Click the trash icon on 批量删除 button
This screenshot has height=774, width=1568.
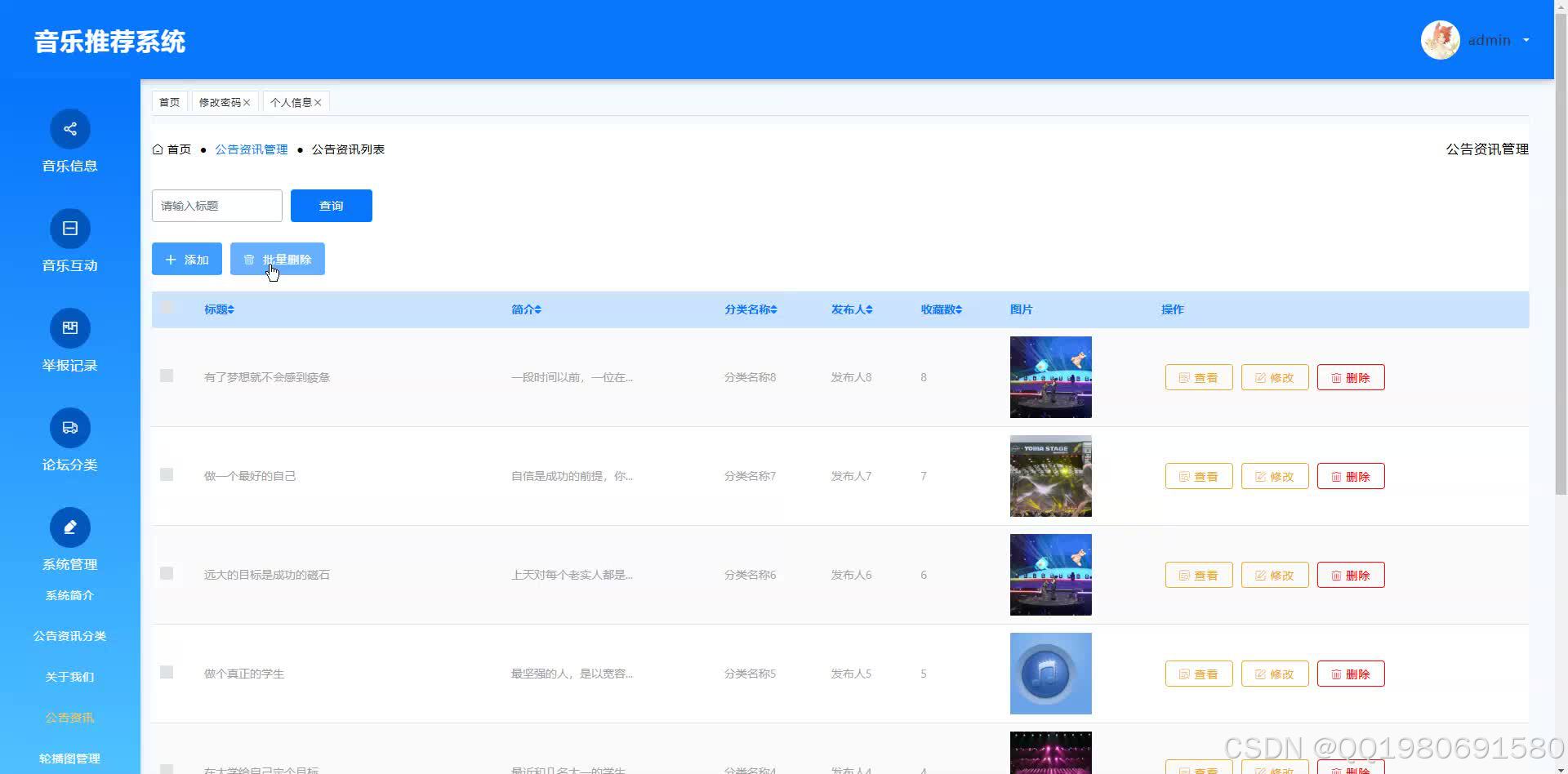[249, 260]
